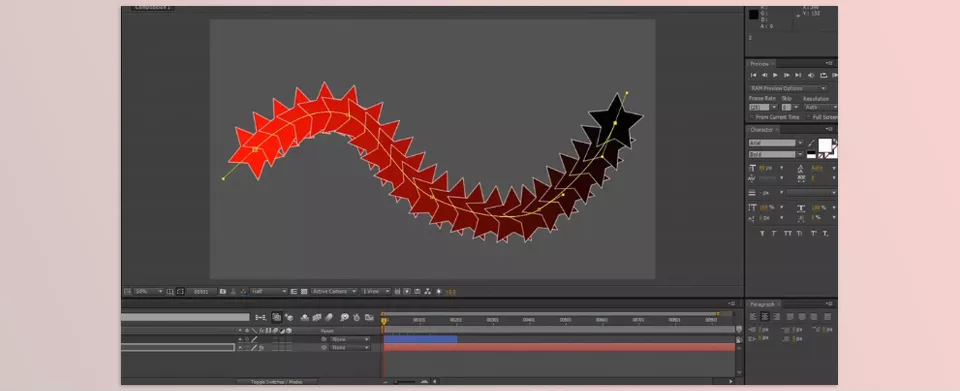This screenshot has height=391, width=960.
Task: Toggle region of interest icon
Action: click(294, 292)
